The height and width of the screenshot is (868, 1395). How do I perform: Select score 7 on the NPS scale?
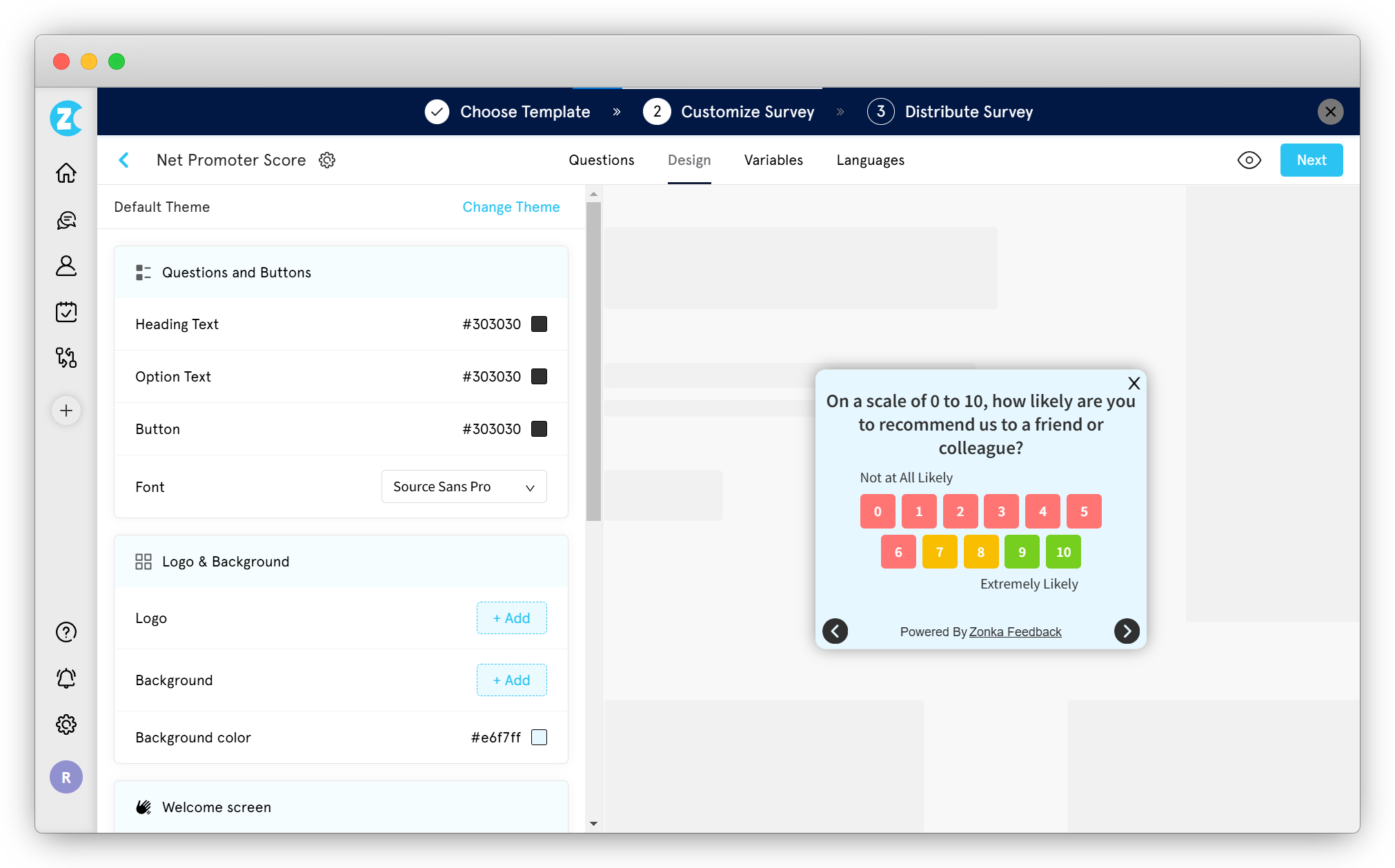pyautogui.click(x=939, y=551)
